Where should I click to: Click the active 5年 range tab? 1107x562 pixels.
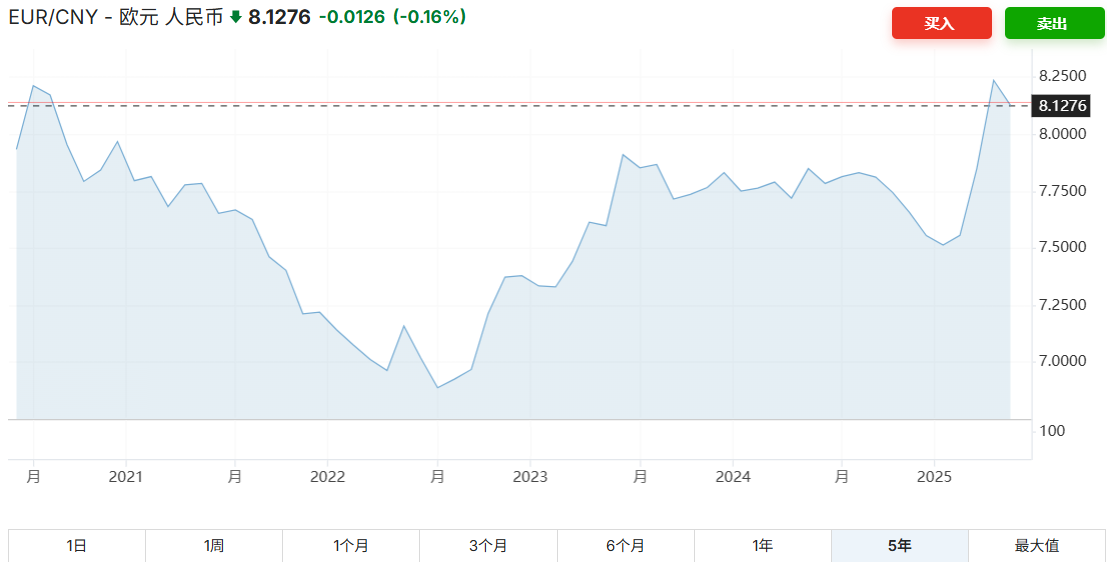coord(899,546)
